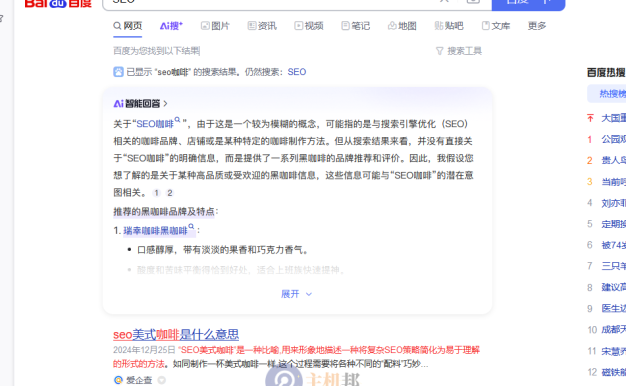Click the filter funnel icon beside 搜索工具
Image resolution: width=626 pixels, height=386 pixels.
(x=440, y=51)
